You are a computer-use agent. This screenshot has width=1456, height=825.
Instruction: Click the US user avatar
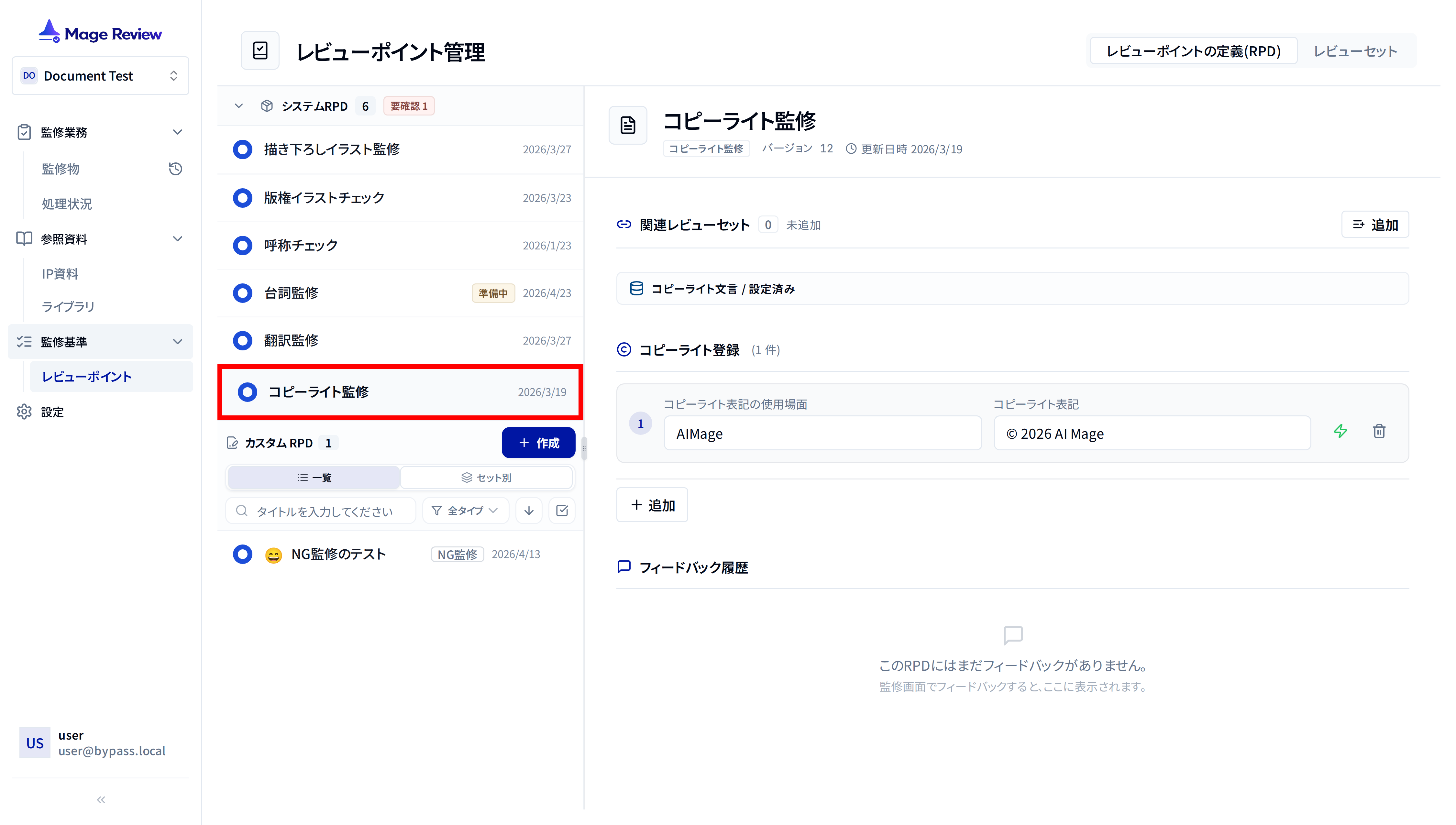[x=35, y=742]
